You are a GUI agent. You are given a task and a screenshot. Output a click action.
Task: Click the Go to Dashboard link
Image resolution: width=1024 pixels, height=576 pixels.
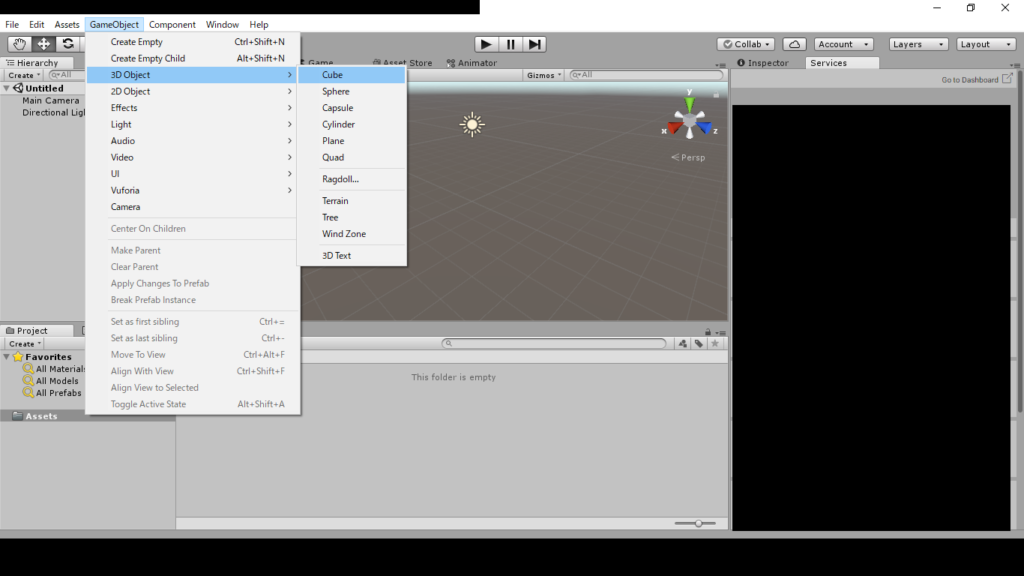click(x=970, y=80)
